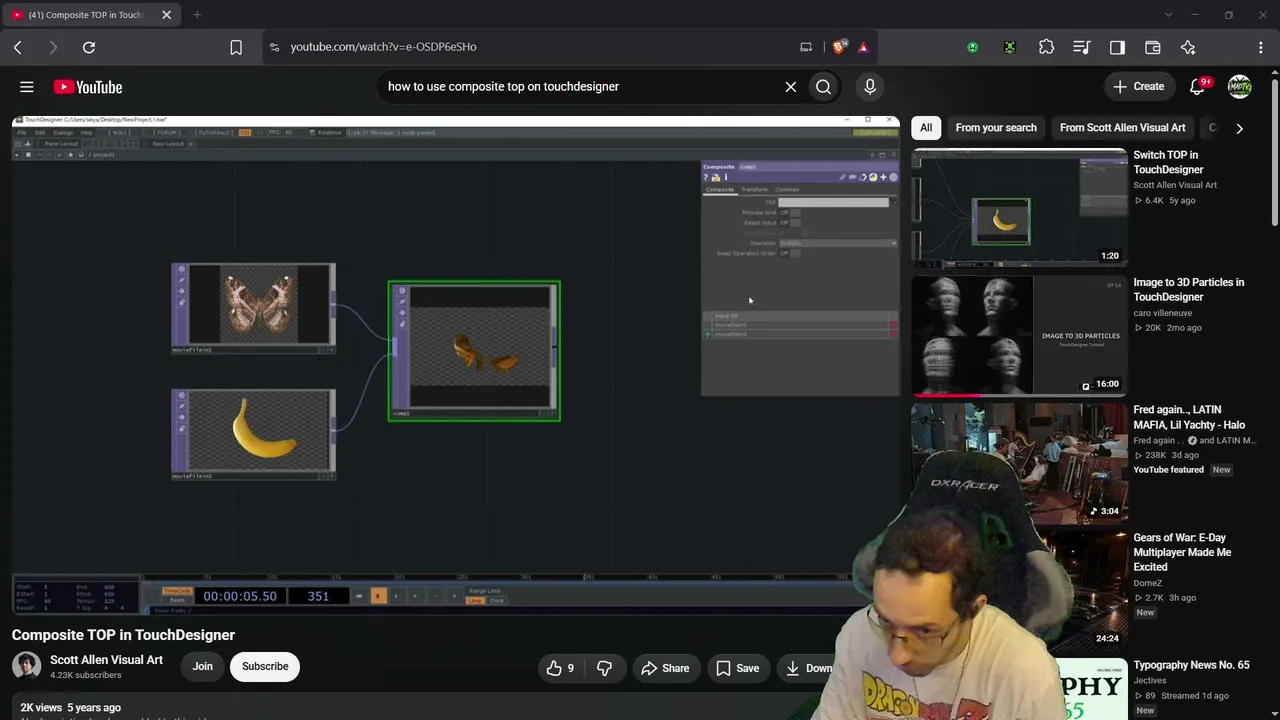Click the TouchDesigner video player
Image resolution: width=1280 pixels, height=720 pixels.
(456, 365)
